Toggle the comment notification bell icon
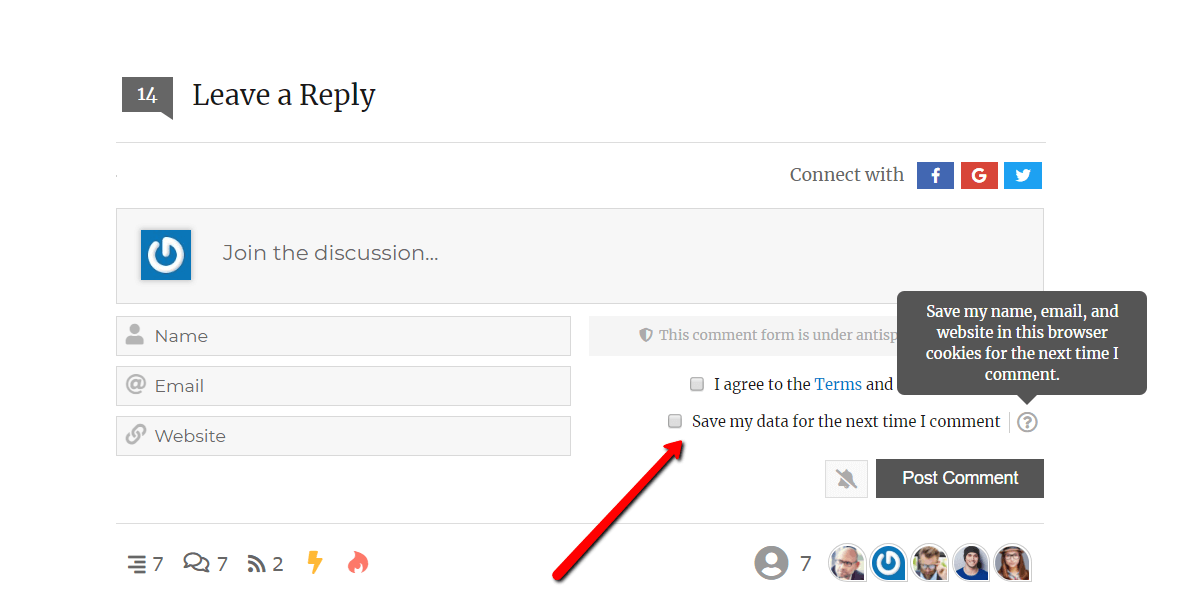The image size is (1180, 609). tap(846, 479)
